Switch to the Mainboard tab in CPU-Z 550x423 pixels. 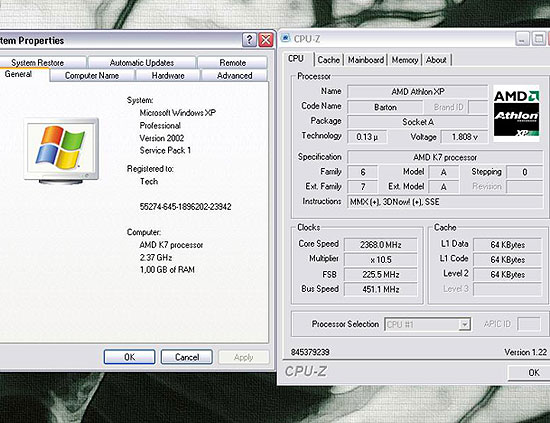click(366, 60)
